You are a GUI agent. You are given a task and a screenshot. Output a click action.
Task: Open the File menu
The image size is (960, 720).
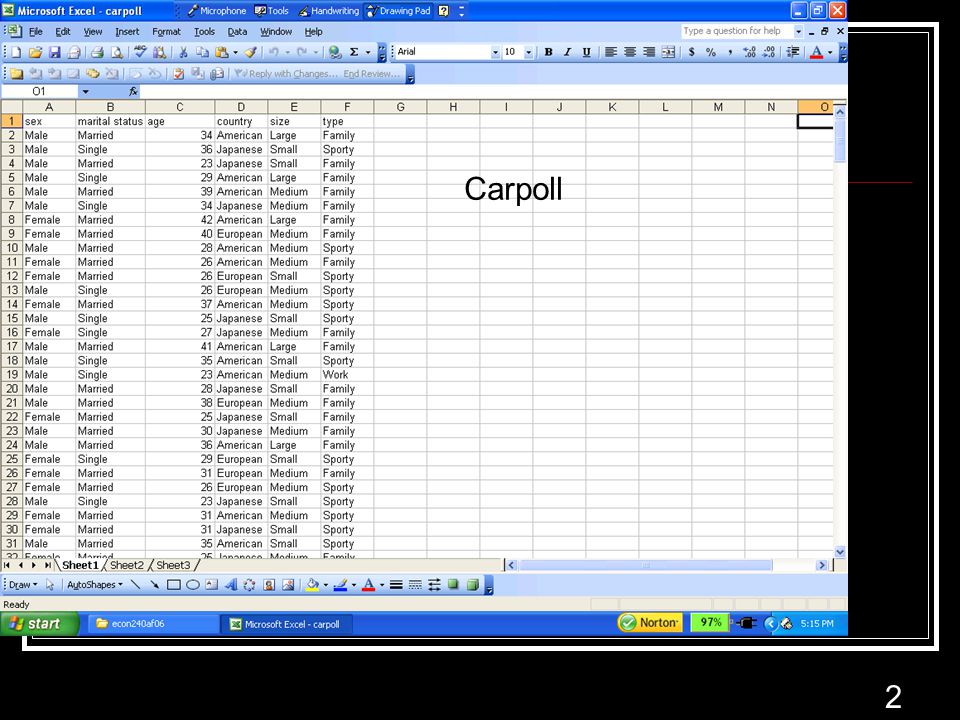[36, 32]
